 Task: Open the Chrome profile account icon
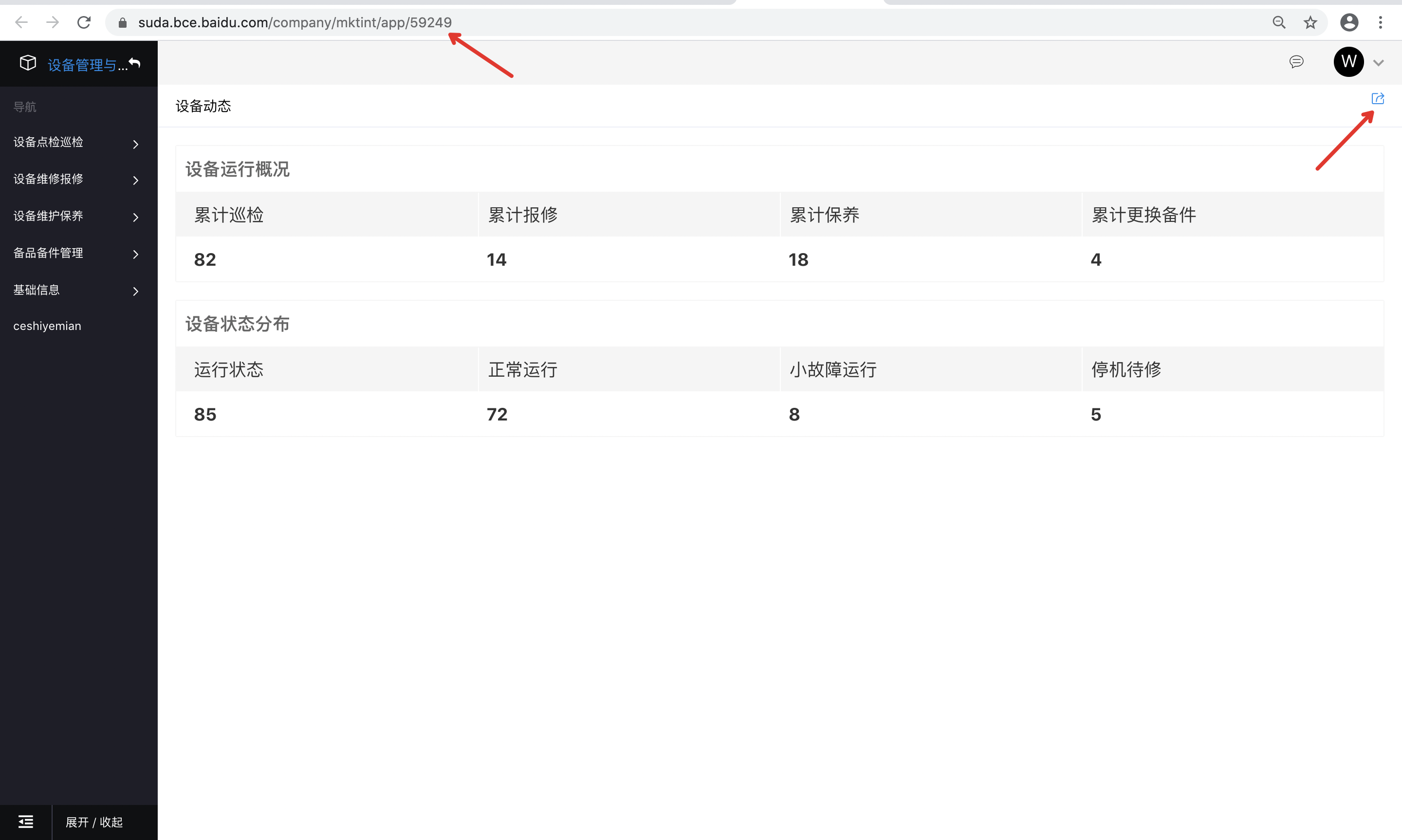coord(1349,23)
